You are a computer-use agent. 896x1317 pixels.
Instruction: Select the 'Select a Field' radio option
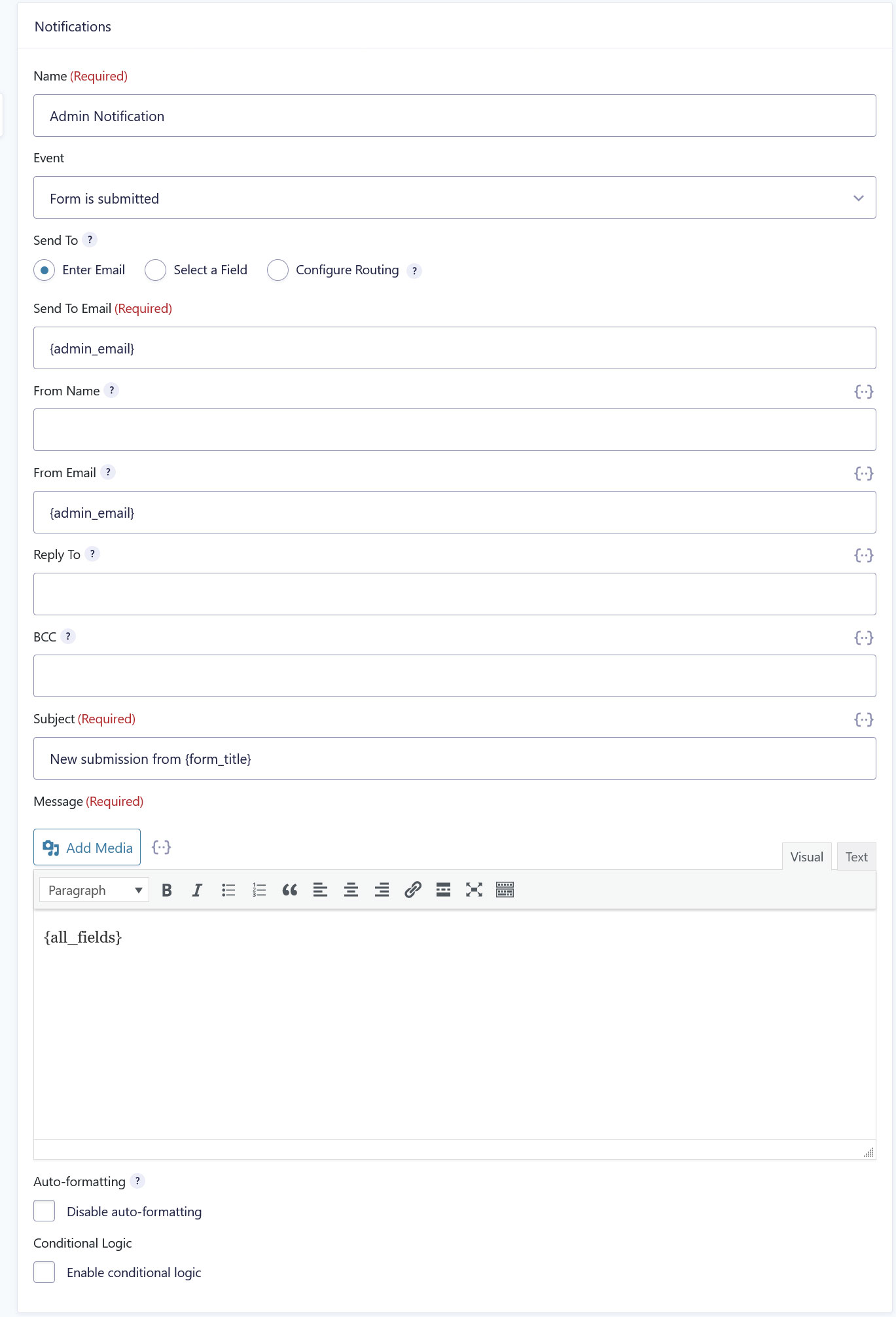click(x=155, y=270)
